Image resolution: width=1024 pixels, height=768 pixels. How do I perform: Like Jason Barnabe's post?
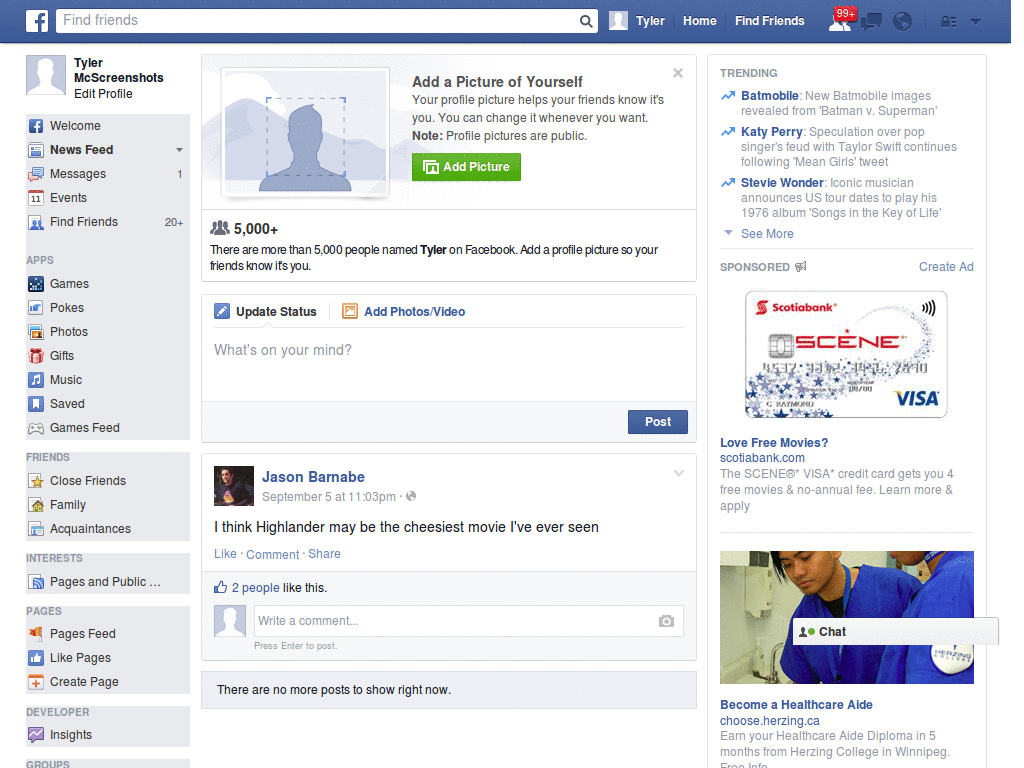point(225,554)
